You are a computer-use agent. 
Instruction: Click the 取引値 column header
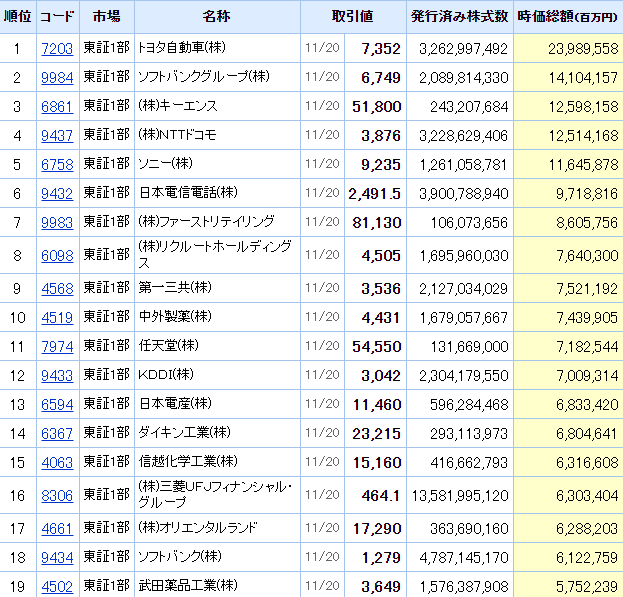(353, 16)
